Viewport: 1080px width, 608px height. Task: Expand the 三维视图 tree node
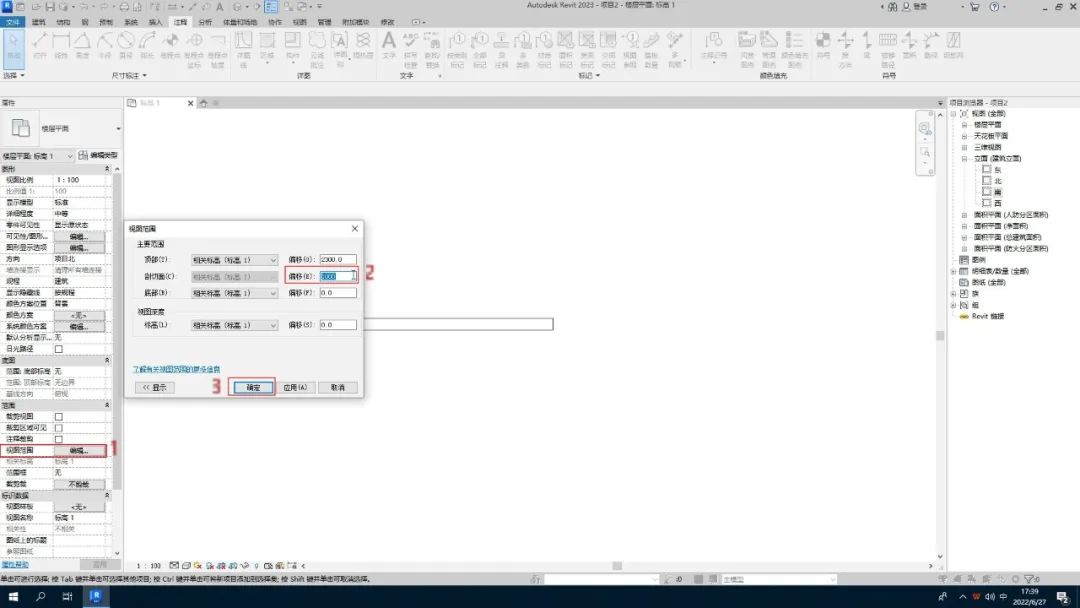(x=964, y=147)
